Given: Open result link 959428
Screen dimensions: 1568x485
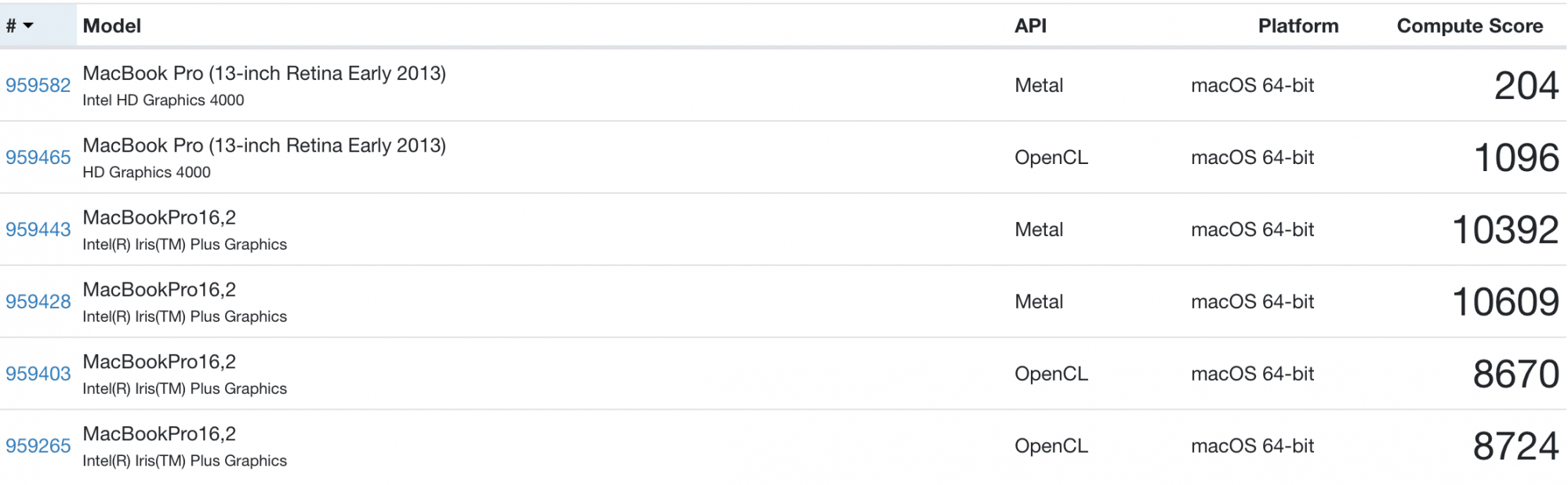Looking at the screenshot, I should pos(38,302).
